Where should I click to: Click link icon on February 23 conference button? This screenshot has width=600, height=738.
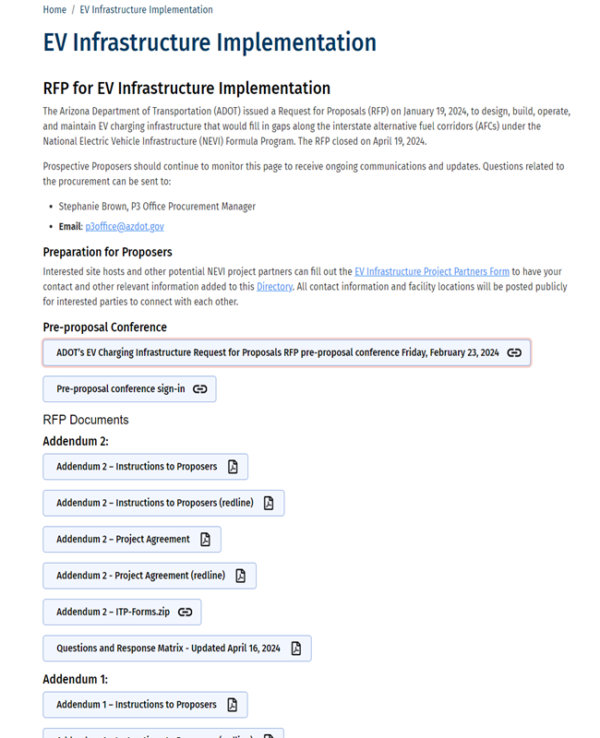514,353
